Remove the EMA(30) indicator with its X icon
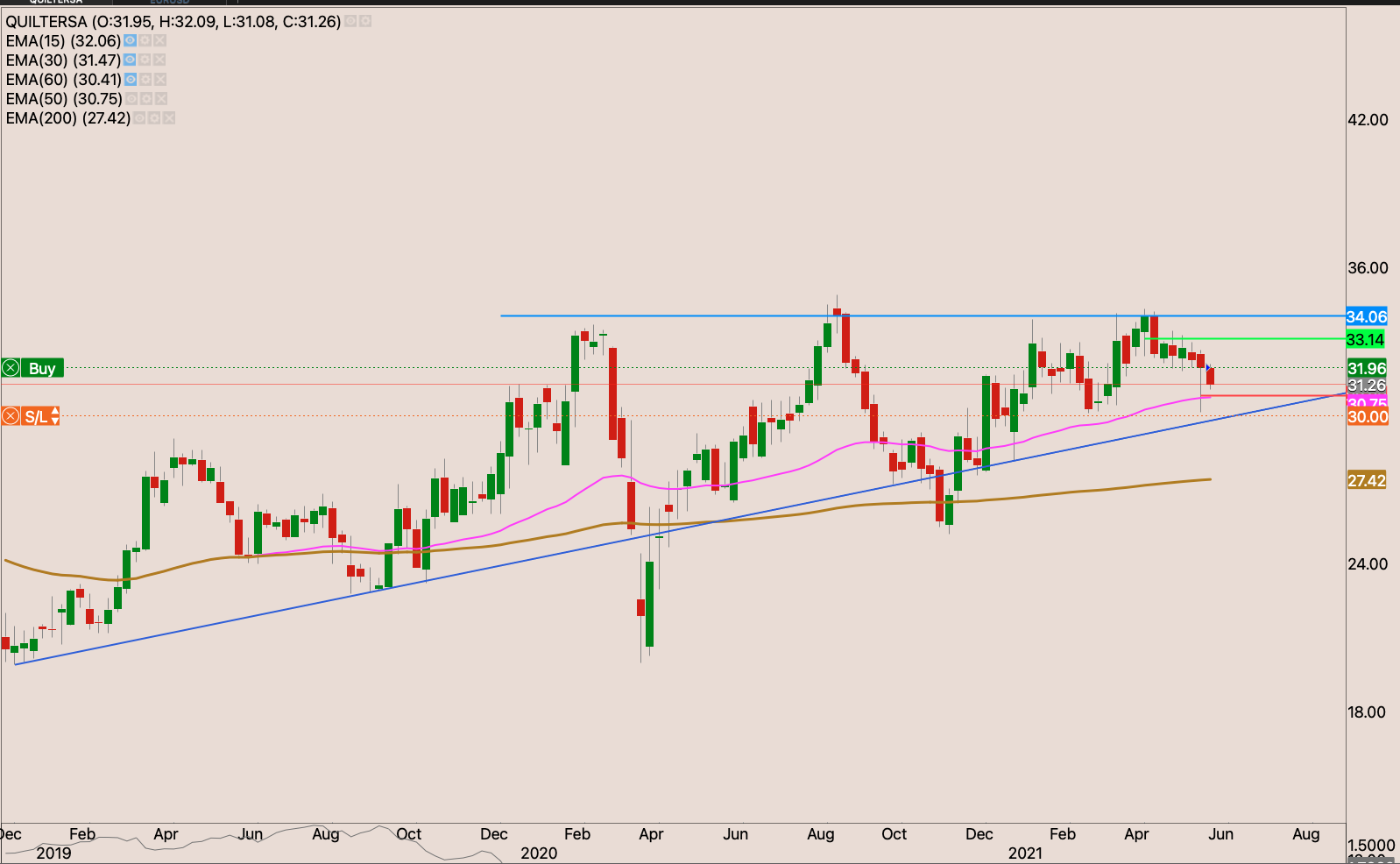Image resolution: width=1400 pixels, height=864 pixels. coord(159,60)
